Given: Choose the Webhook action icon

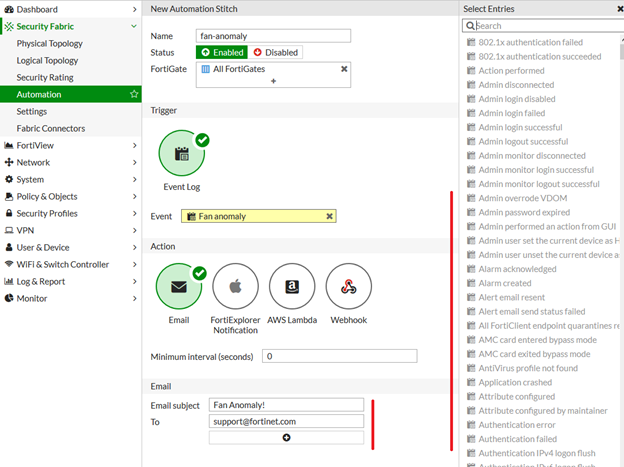Looking at the screenshot, I should click(348, 287).
